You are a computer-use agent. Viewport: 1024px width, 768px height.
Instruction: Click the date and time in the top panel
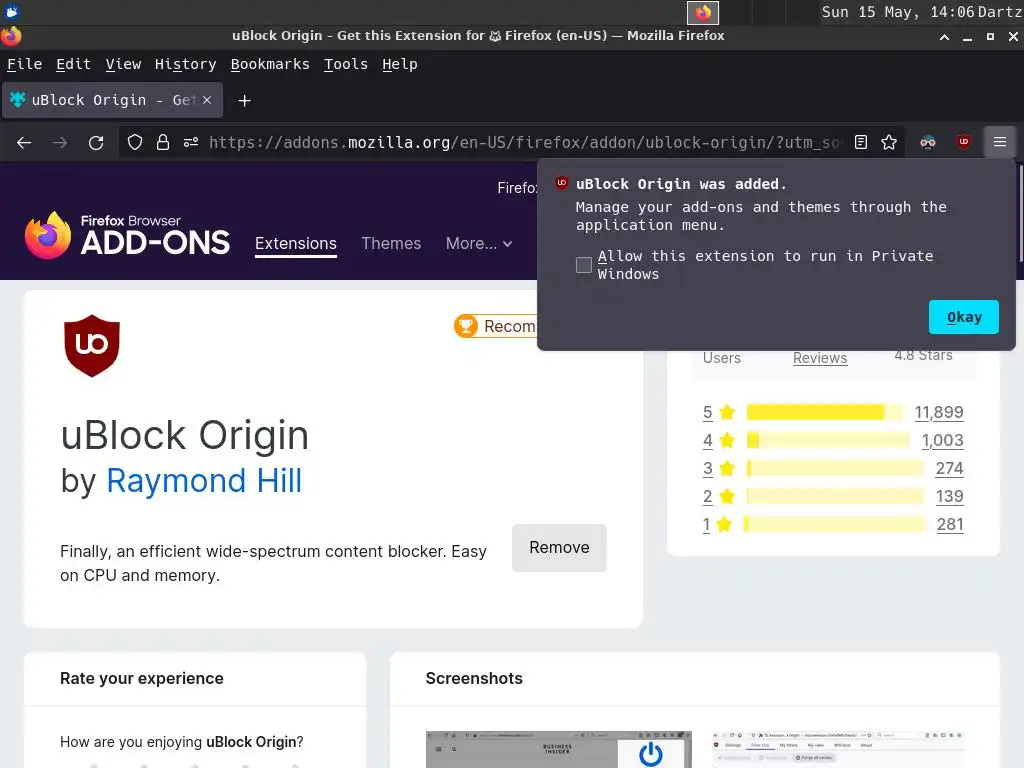tap(898, 12)
